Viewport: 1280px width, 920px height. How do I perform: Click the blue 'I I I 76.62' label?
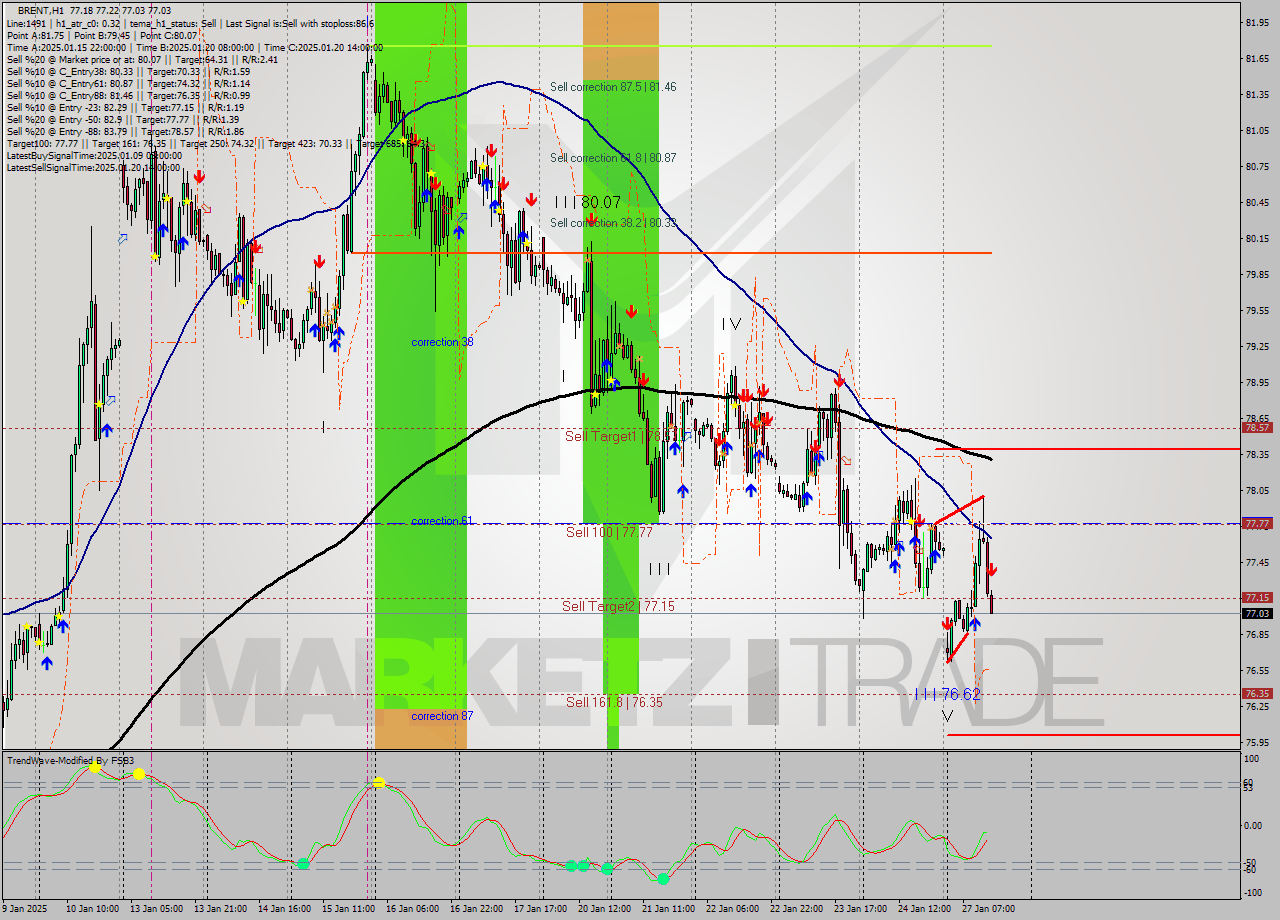947,694
